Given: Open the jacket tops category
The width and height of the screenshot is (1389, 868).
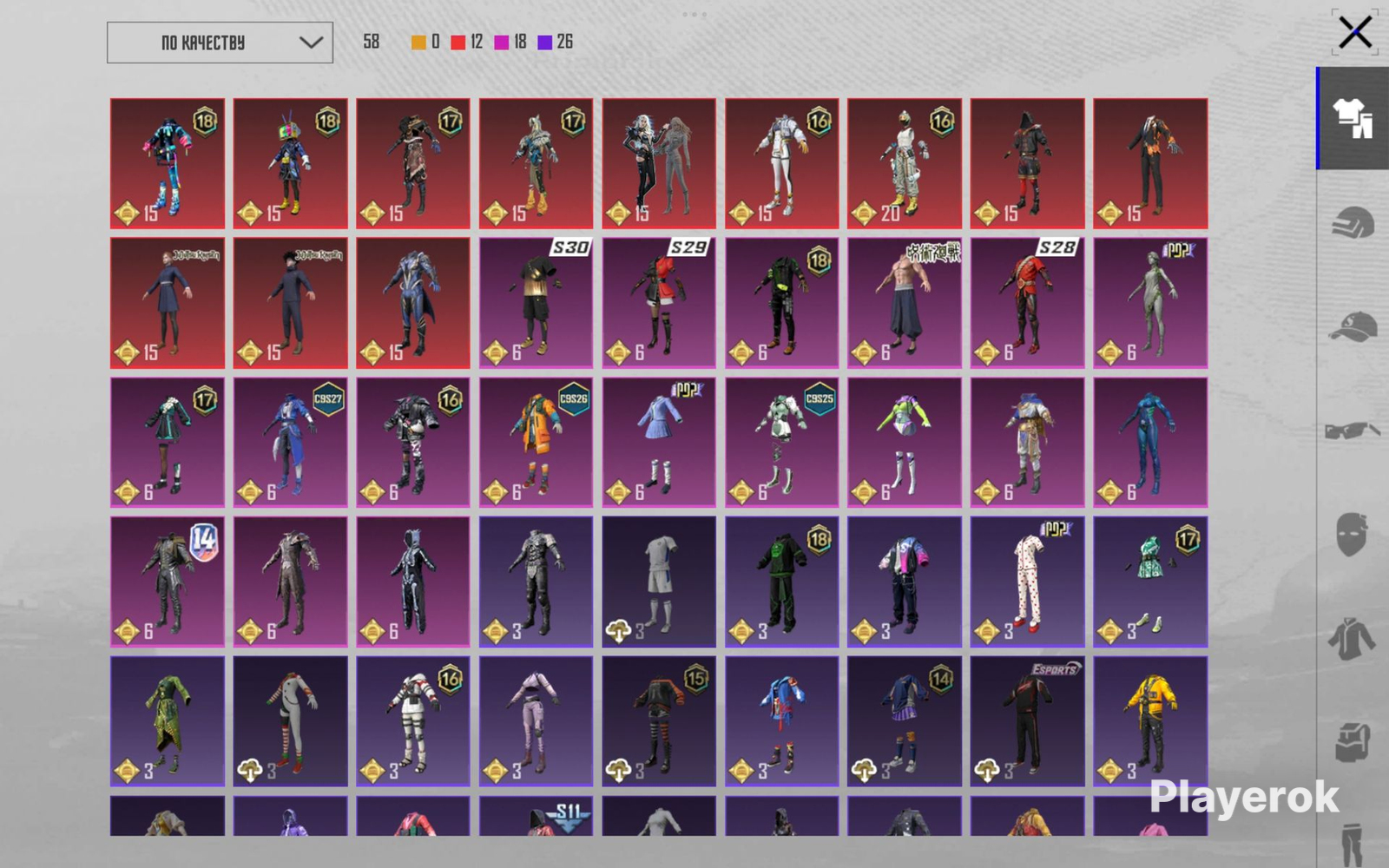Looking at the screenshot, I should click(1353, 639).
